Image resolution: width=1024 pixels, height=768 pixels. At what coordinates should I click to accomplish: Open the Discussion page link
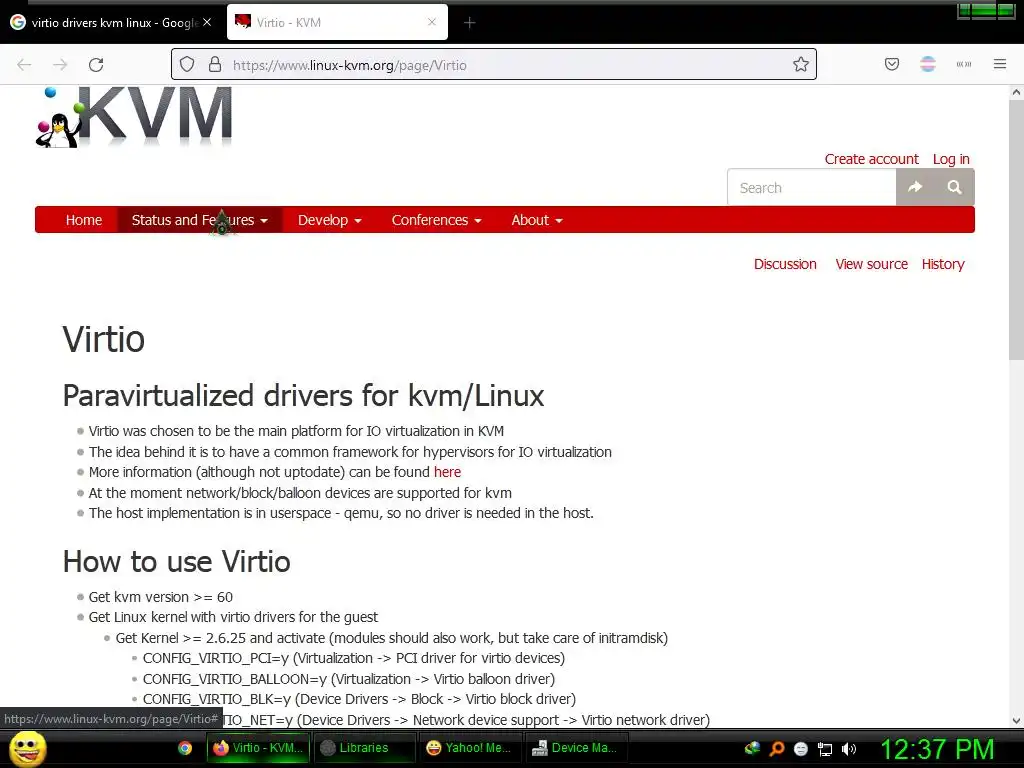785,264
